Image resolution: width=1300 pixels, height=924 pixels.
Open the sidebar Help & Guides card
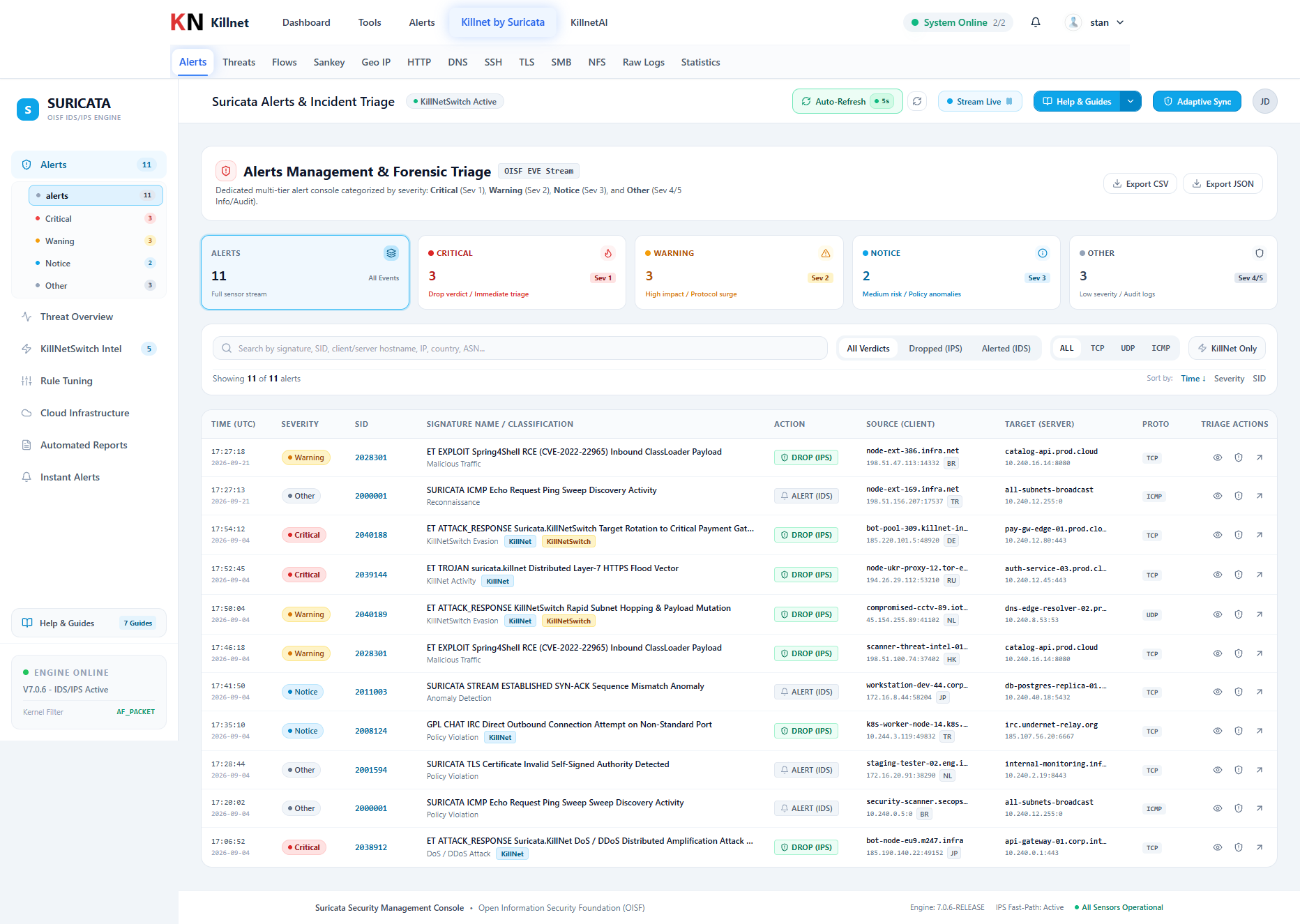[x=89, y=623]
